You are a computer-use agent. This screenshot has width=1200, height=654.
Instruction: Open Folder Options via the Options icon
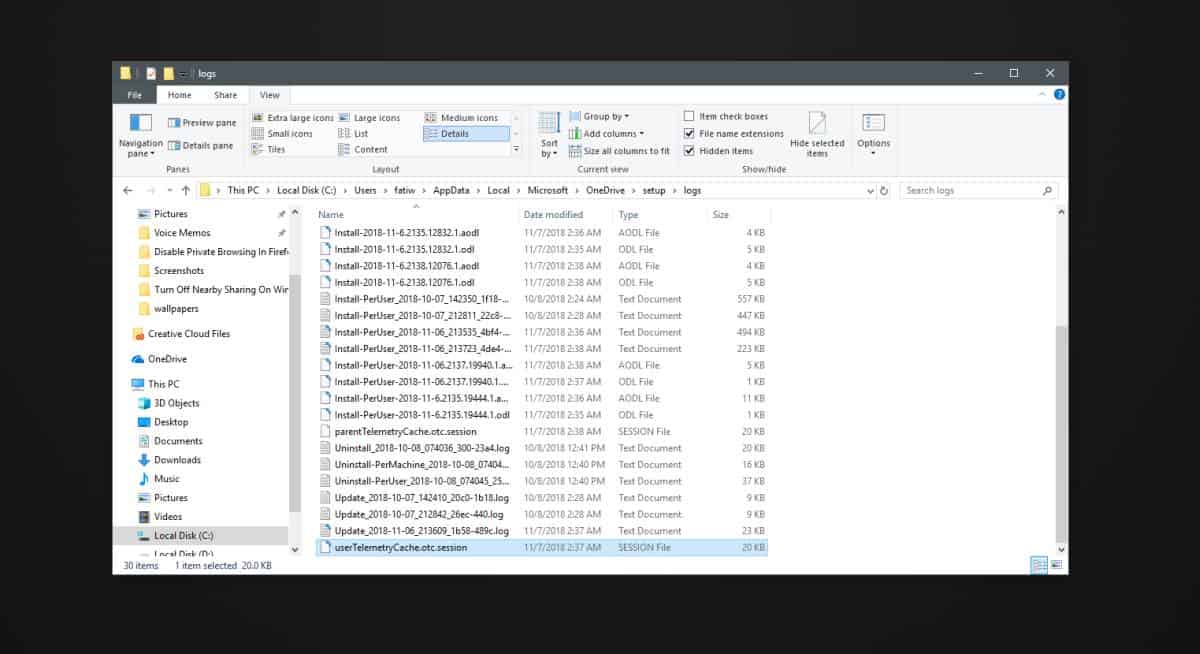[x=873, y=130]
